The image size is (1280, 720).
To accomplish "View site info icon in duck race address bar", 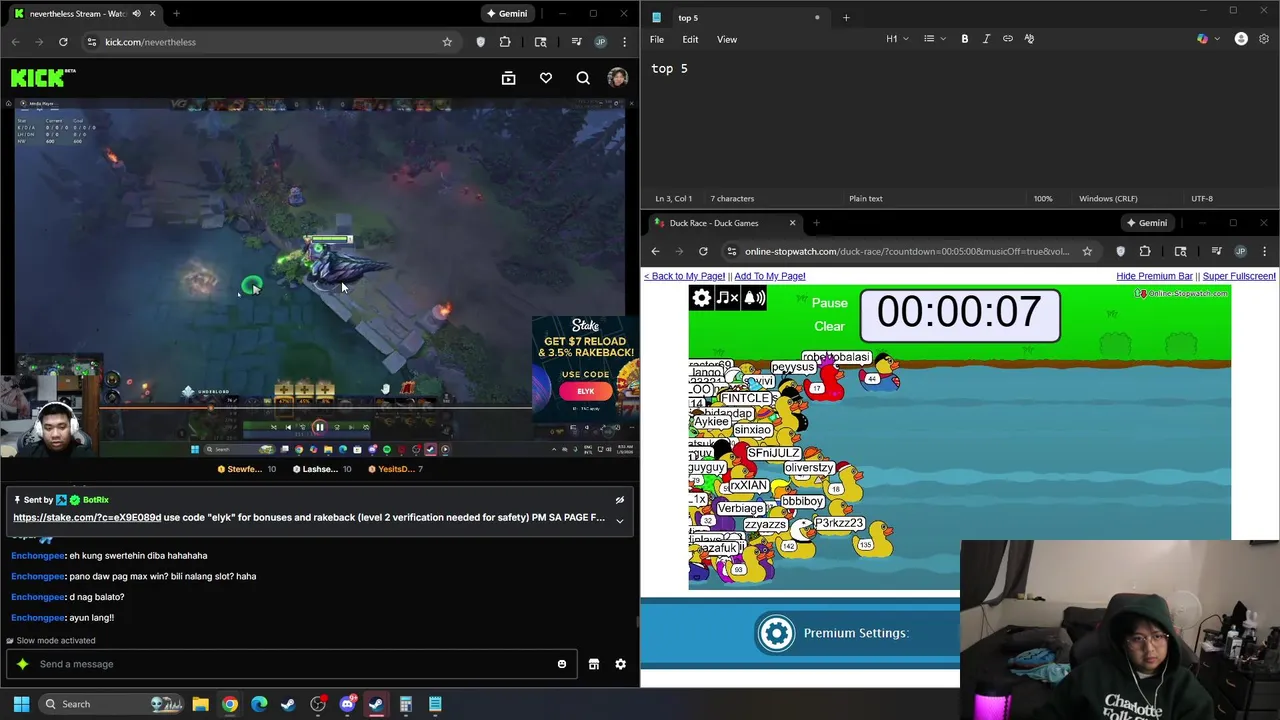I will [x=731, y=251].
